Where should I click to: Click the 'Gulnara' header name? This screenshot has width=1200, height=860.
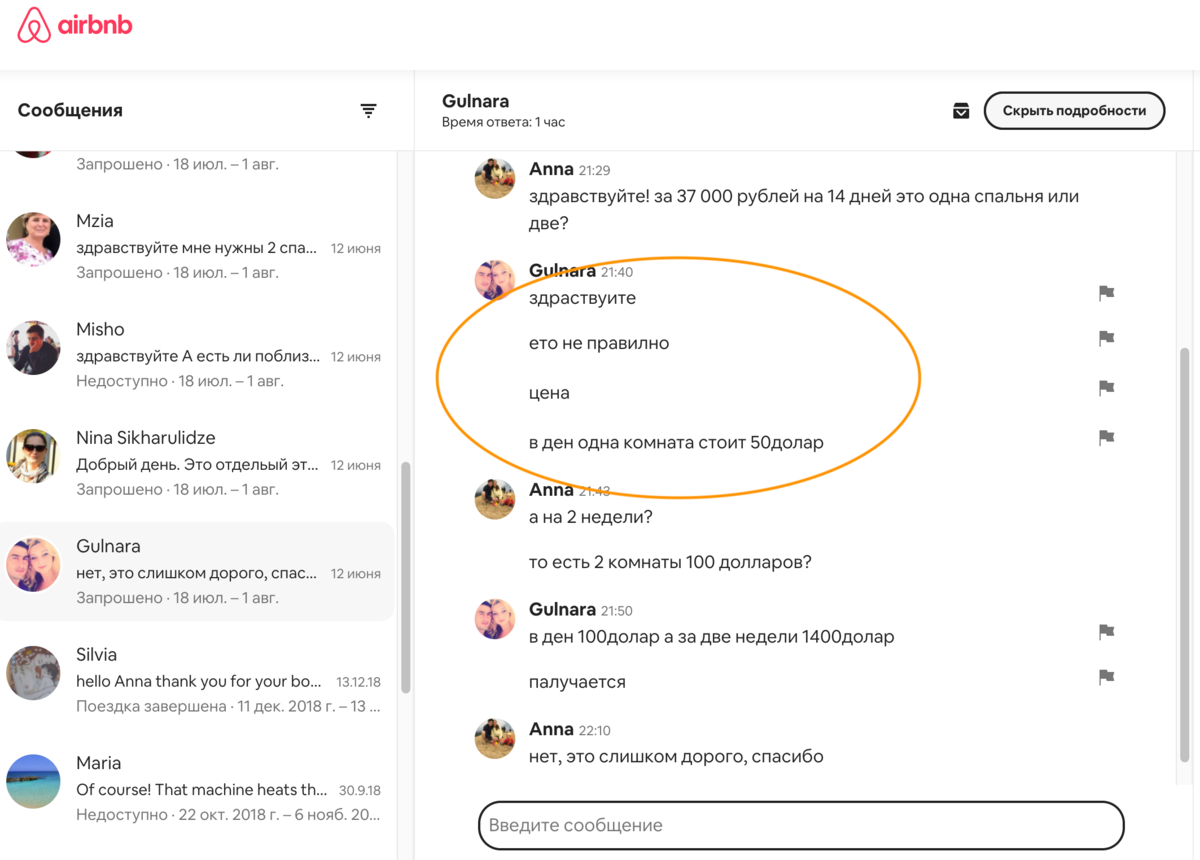pyautogui.click(x=475, y=101)
